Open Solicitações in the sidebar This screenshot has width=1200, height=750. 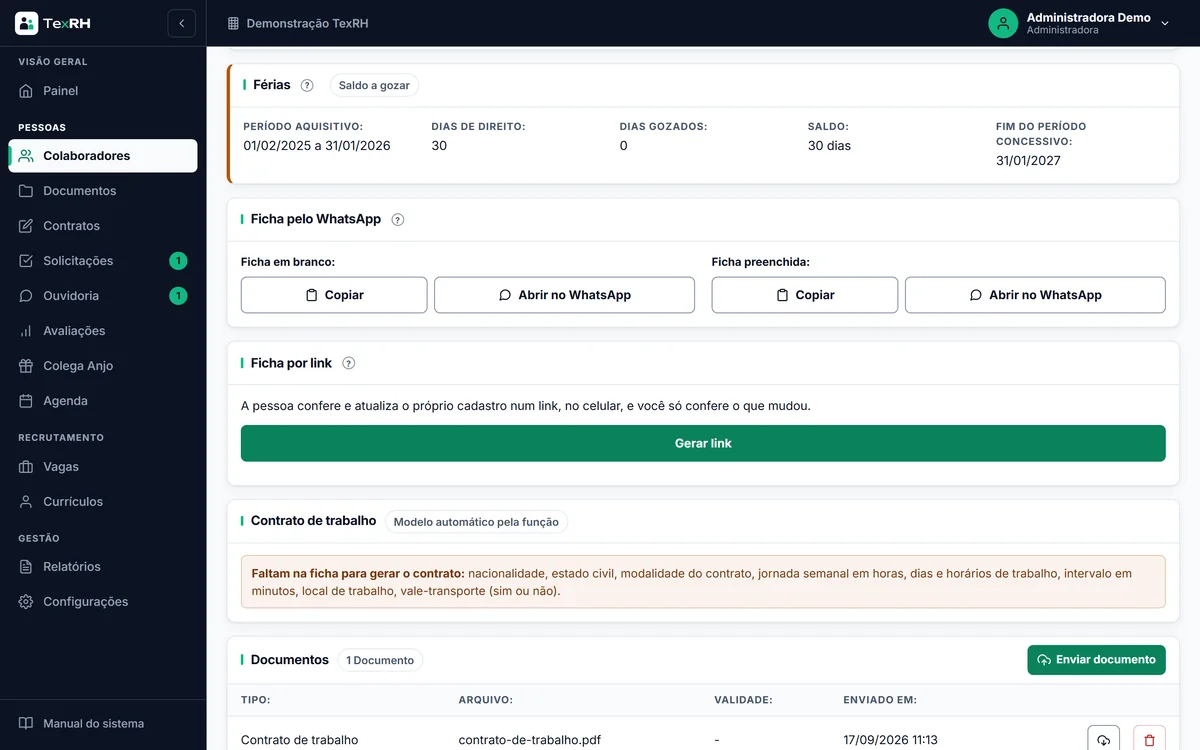(x=103, y=261)
